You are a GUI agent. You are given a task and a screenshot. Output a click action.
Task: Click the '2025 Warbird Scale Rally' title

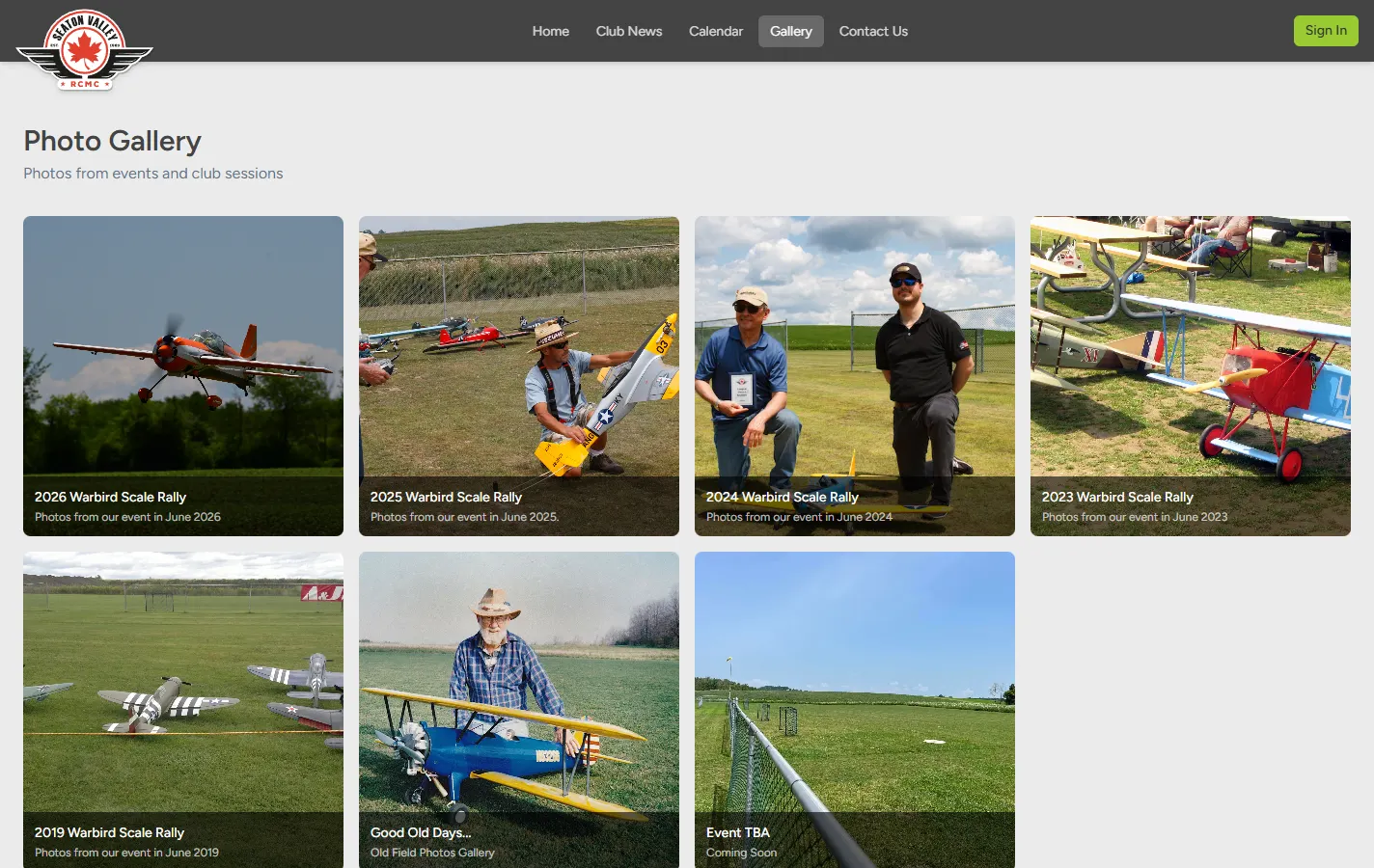pyautogui.click(x=446, y=497)
